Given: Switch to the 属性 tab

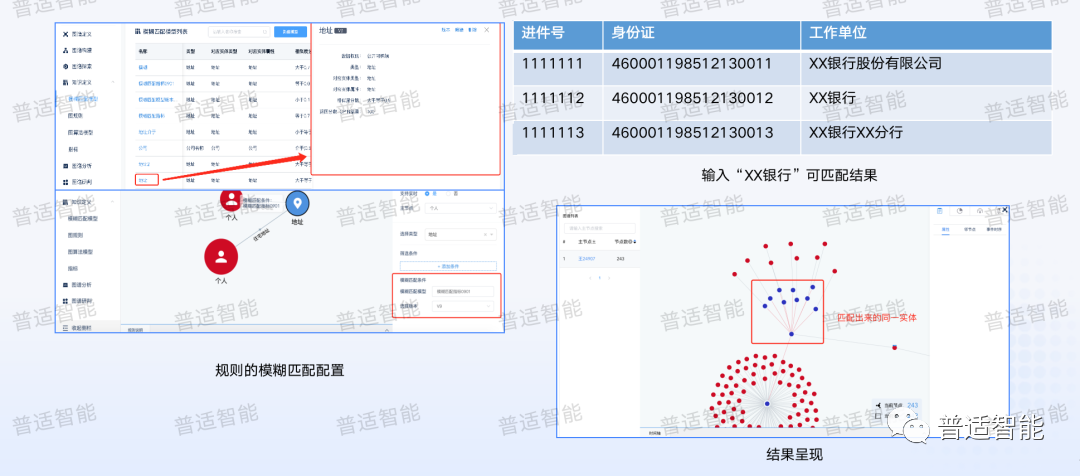Looking at the screenshot, I should click(x=946, y=228).
